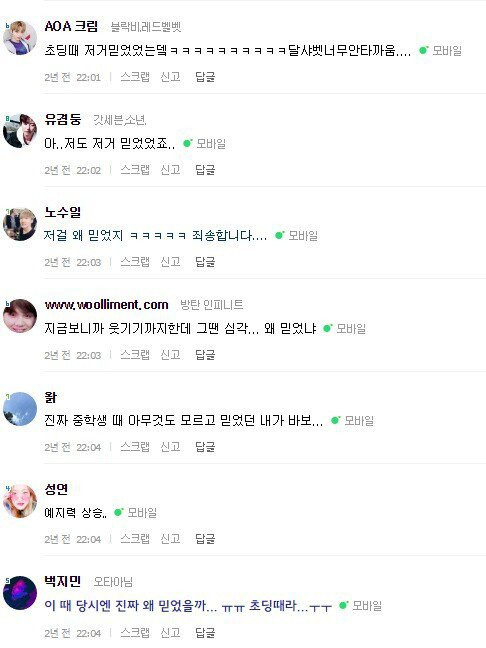Click green mobile icon on 성연's comment
This screenshot has width=486, height=648.
coord(119,512)
